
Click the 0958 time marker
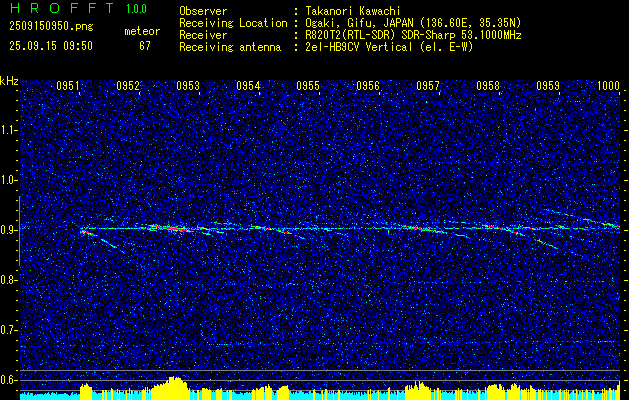click(x=488, y=86)
